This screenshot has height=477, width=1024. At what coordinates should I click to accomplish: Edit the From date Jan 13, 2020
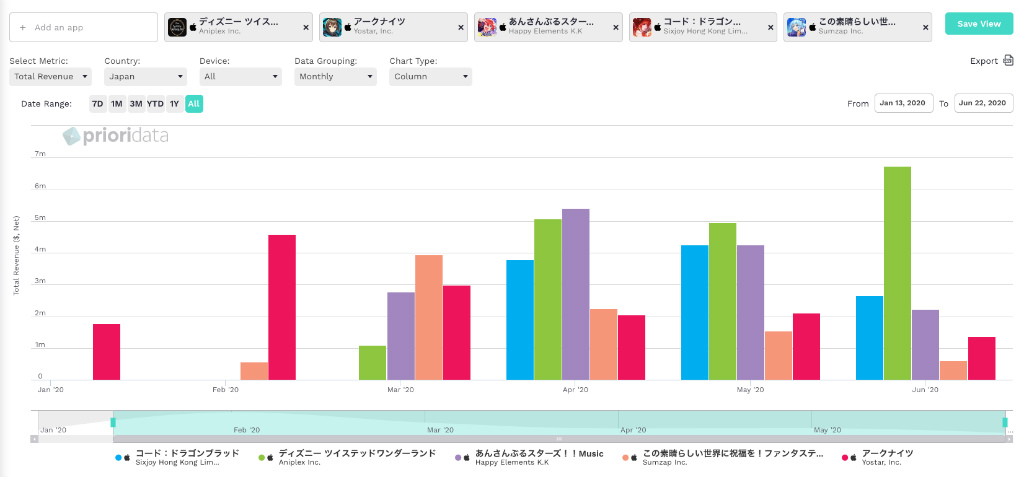(904, 103)
